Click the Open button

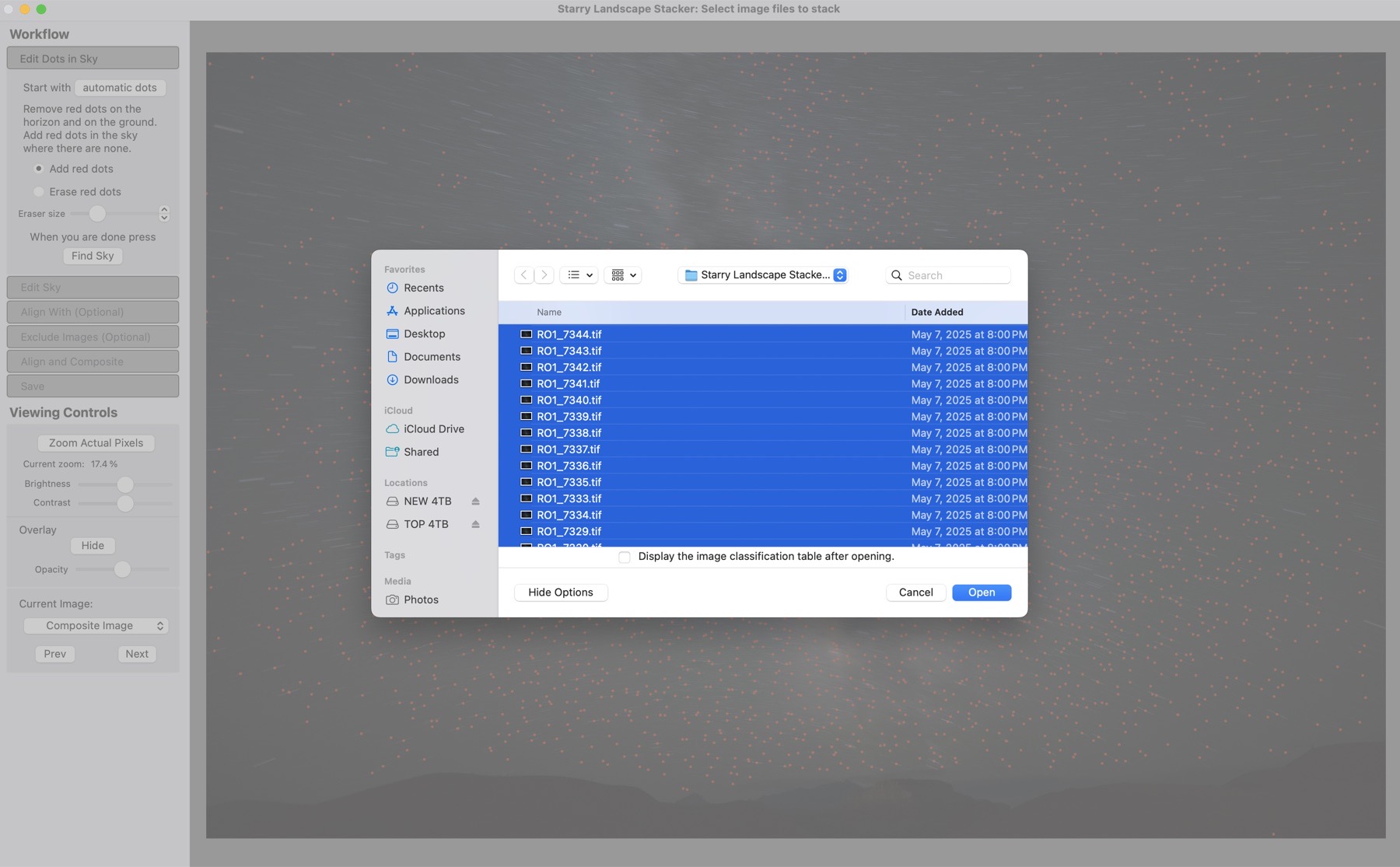[982, 593]
